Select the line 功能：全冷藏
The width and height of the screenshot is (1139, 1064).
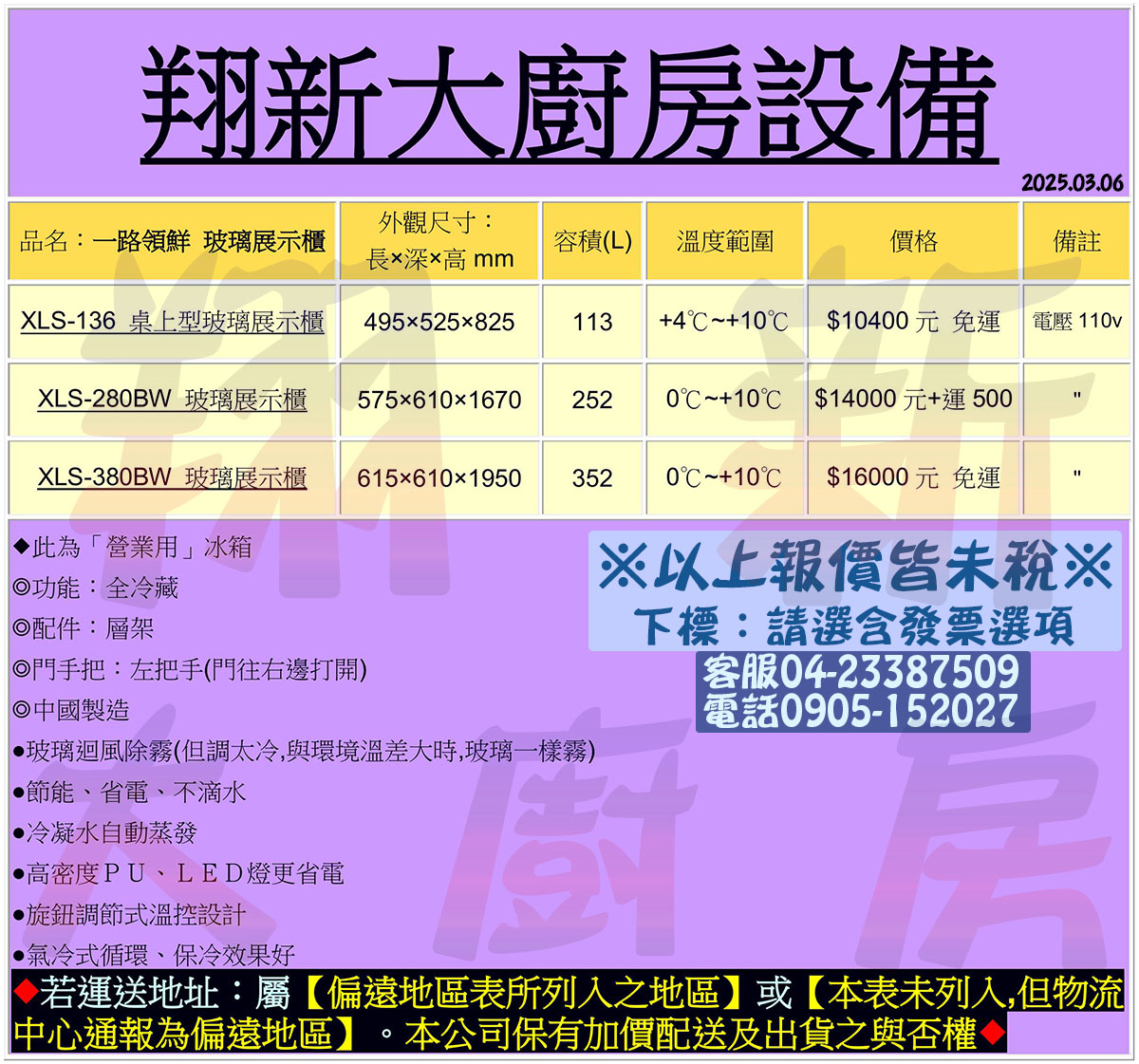[96, 588]
